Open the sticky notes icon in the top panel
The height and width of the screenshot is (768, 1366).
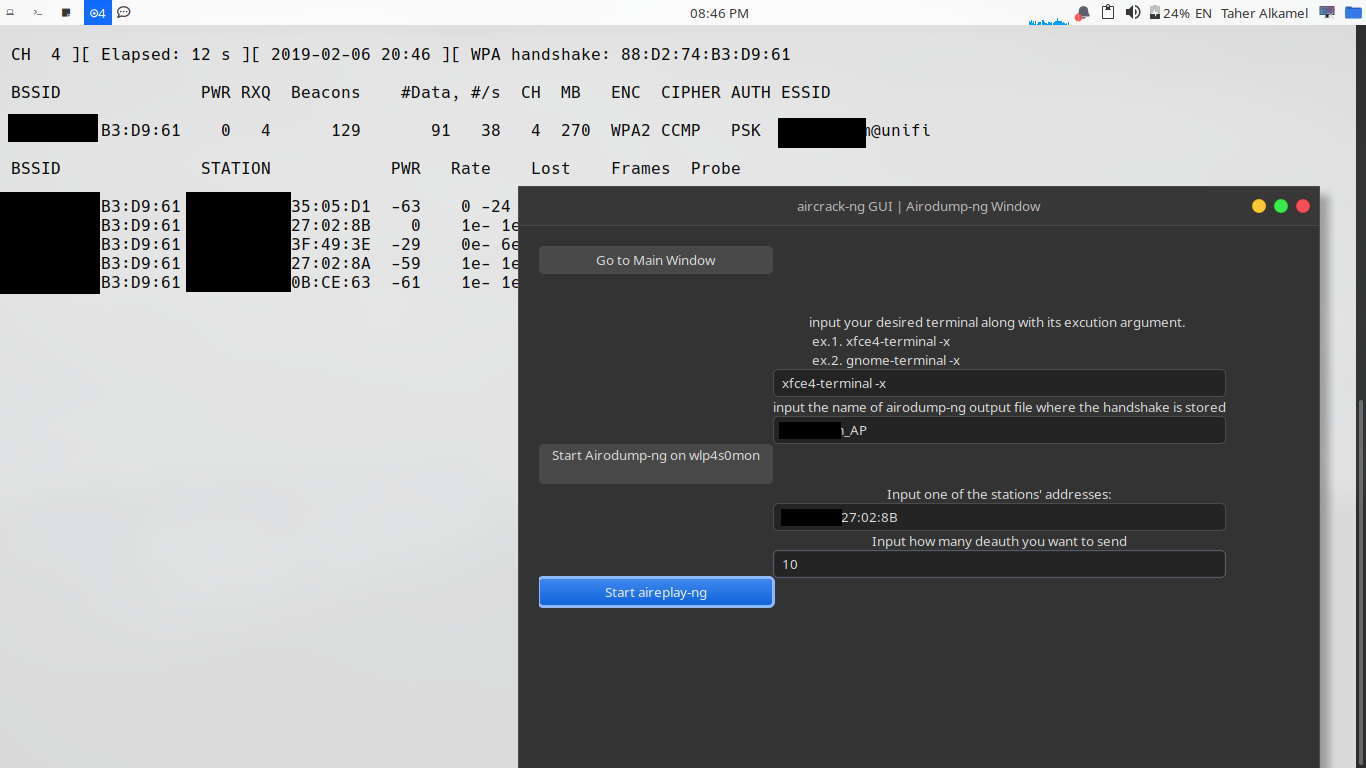tap(66, 13)
